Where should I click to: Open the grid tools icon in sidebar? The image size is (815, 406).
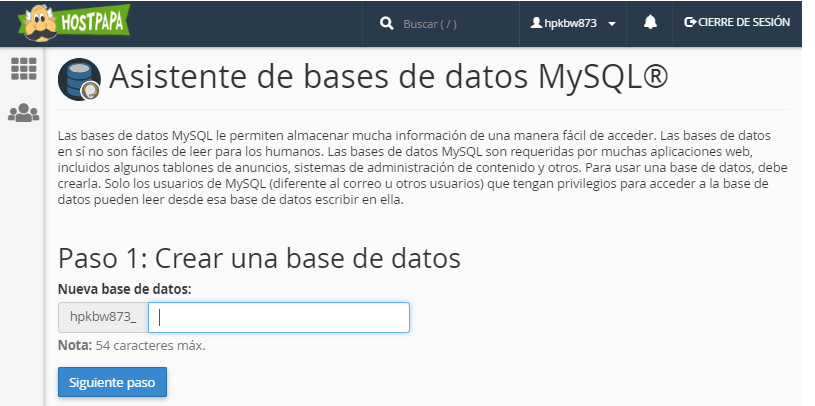click(x=24, y=69)
